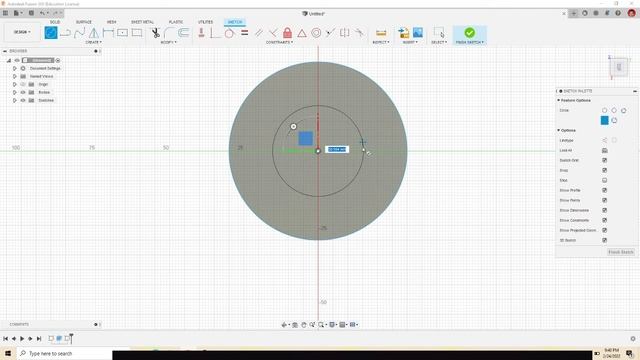This screenshot has height=360, width=640.
Task: Pick the center rectangle tool with a dot
Action: coord(122,33)
